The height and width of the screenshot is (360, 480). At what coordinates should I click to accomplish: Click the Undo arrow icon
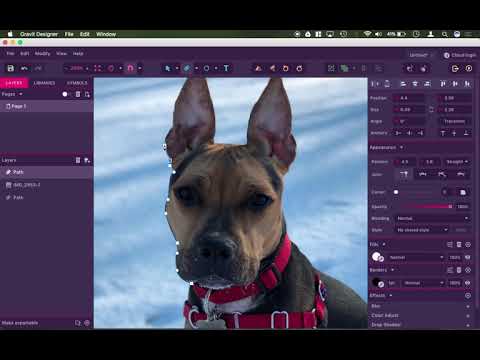[24, 68]
